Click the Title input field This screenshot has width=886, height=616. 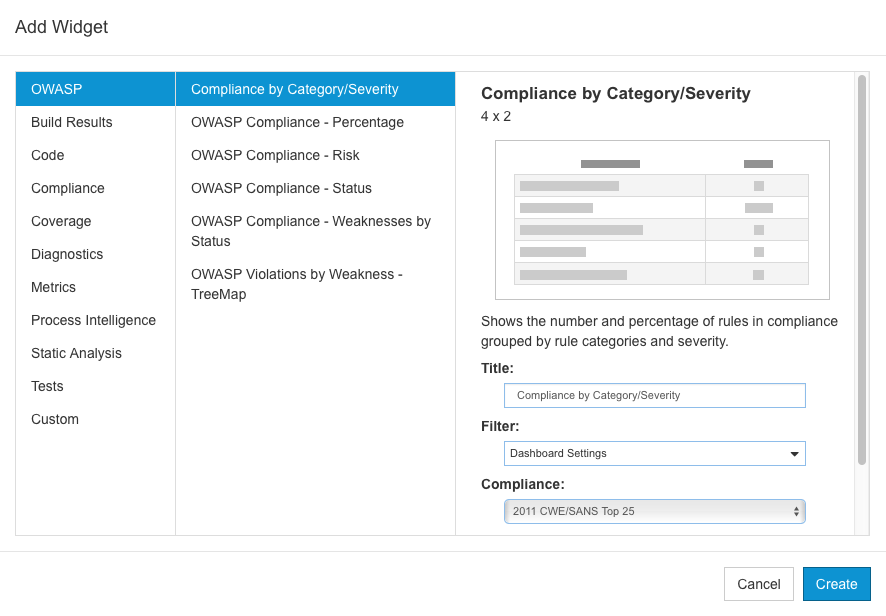[654, 396]
